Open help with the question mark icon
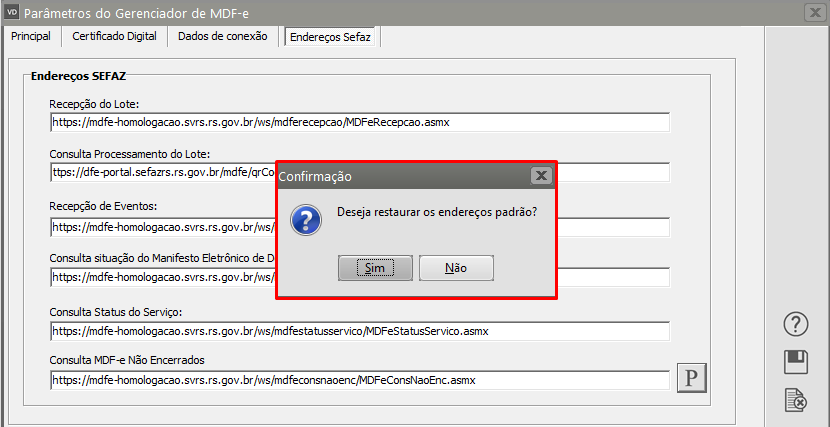Image resolution: width=830 pixels, height=427 pixels. [x=796, y=324]
